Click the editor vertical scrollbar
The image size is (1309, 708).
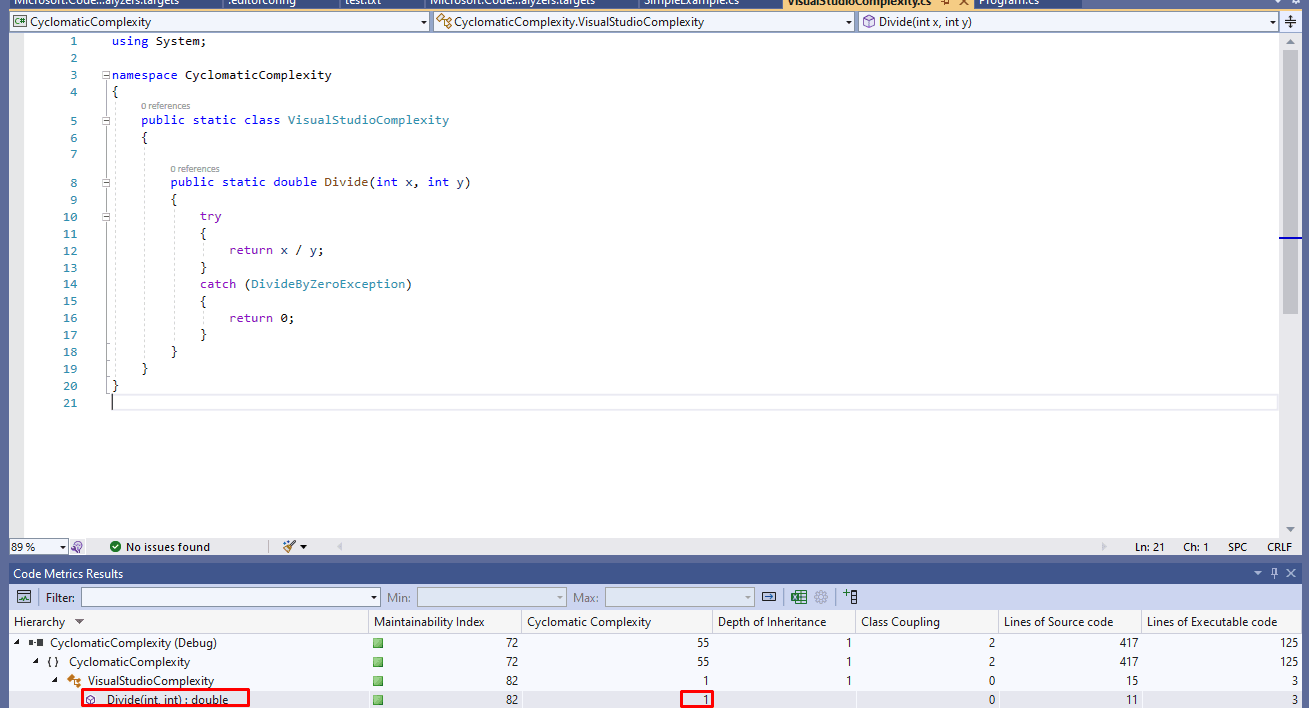click(1290, 180)
